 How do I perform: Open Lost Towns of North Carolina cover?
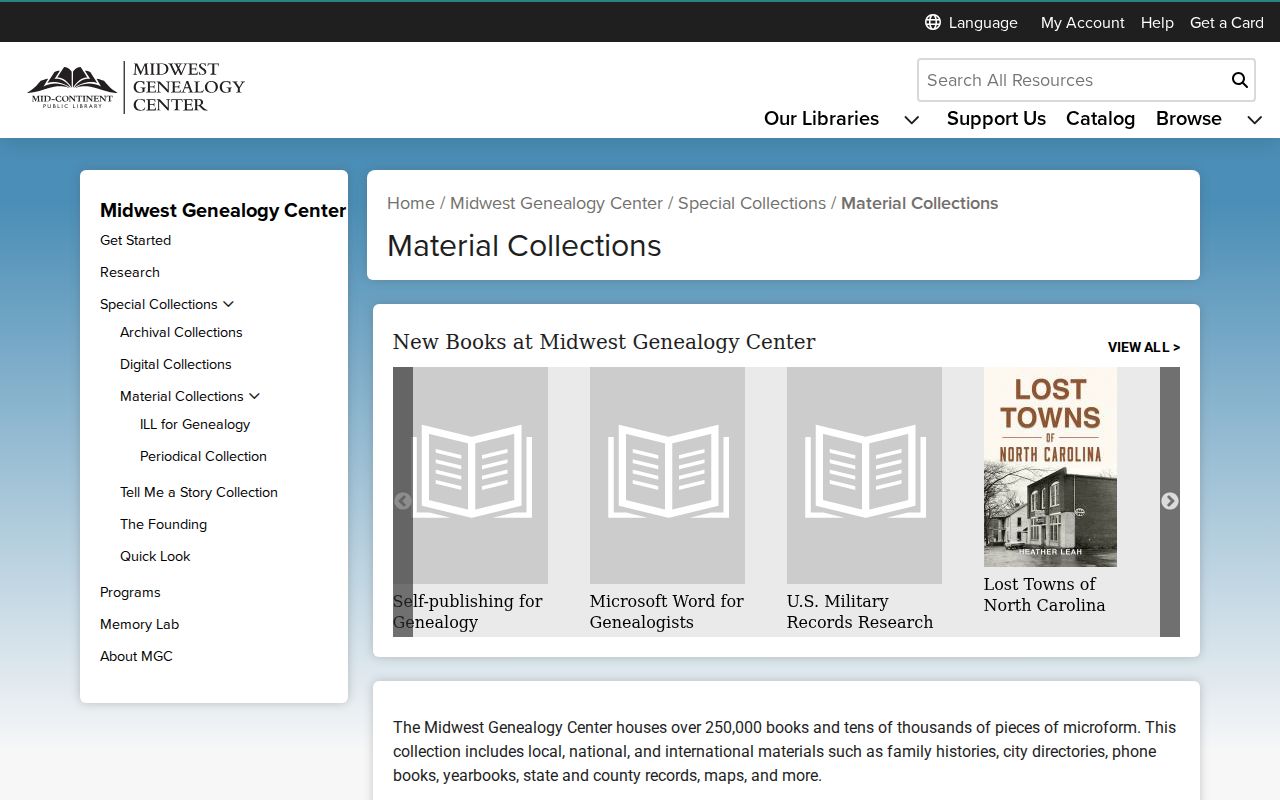point(1050,467)
